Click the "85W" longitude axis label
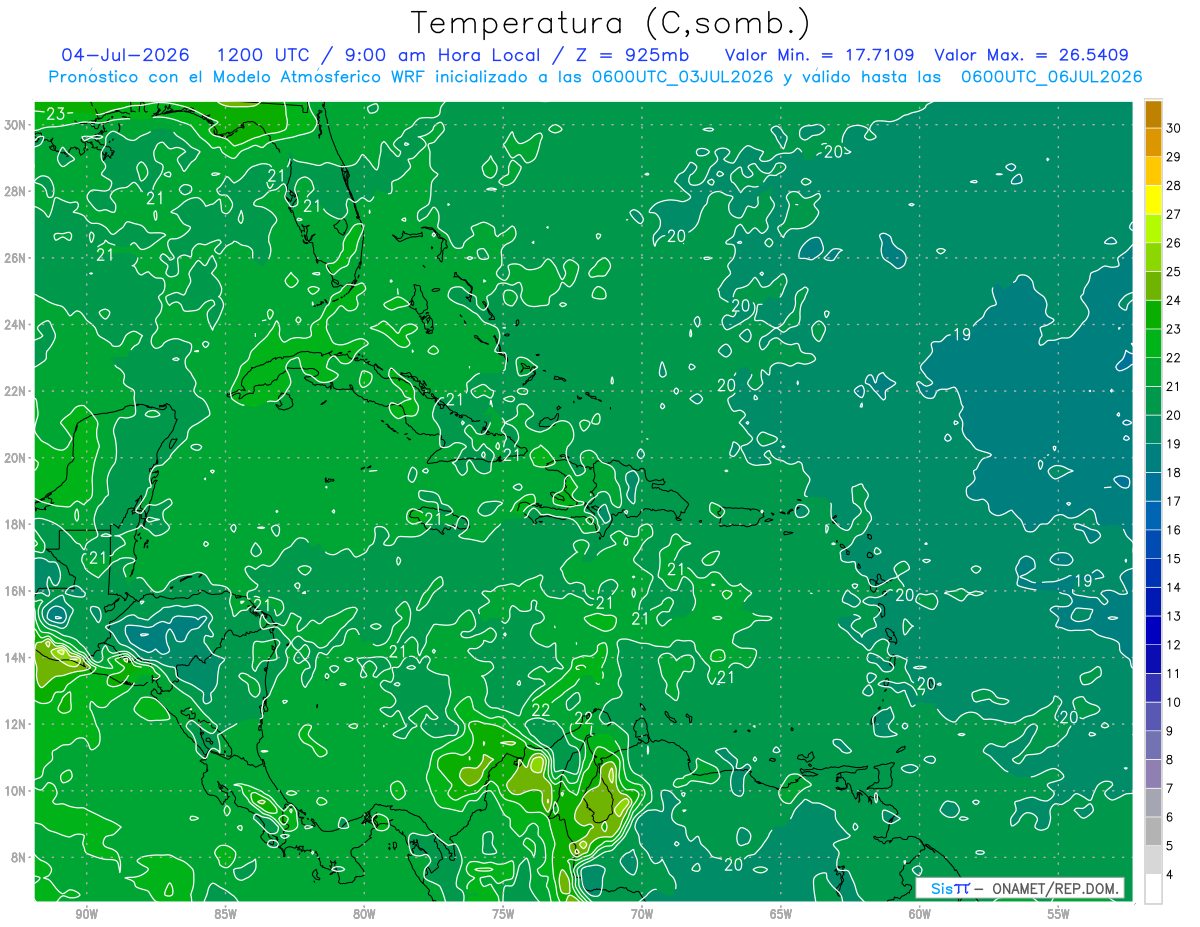Viewport: 1200px width, 927px height. (x=225, y=914)
